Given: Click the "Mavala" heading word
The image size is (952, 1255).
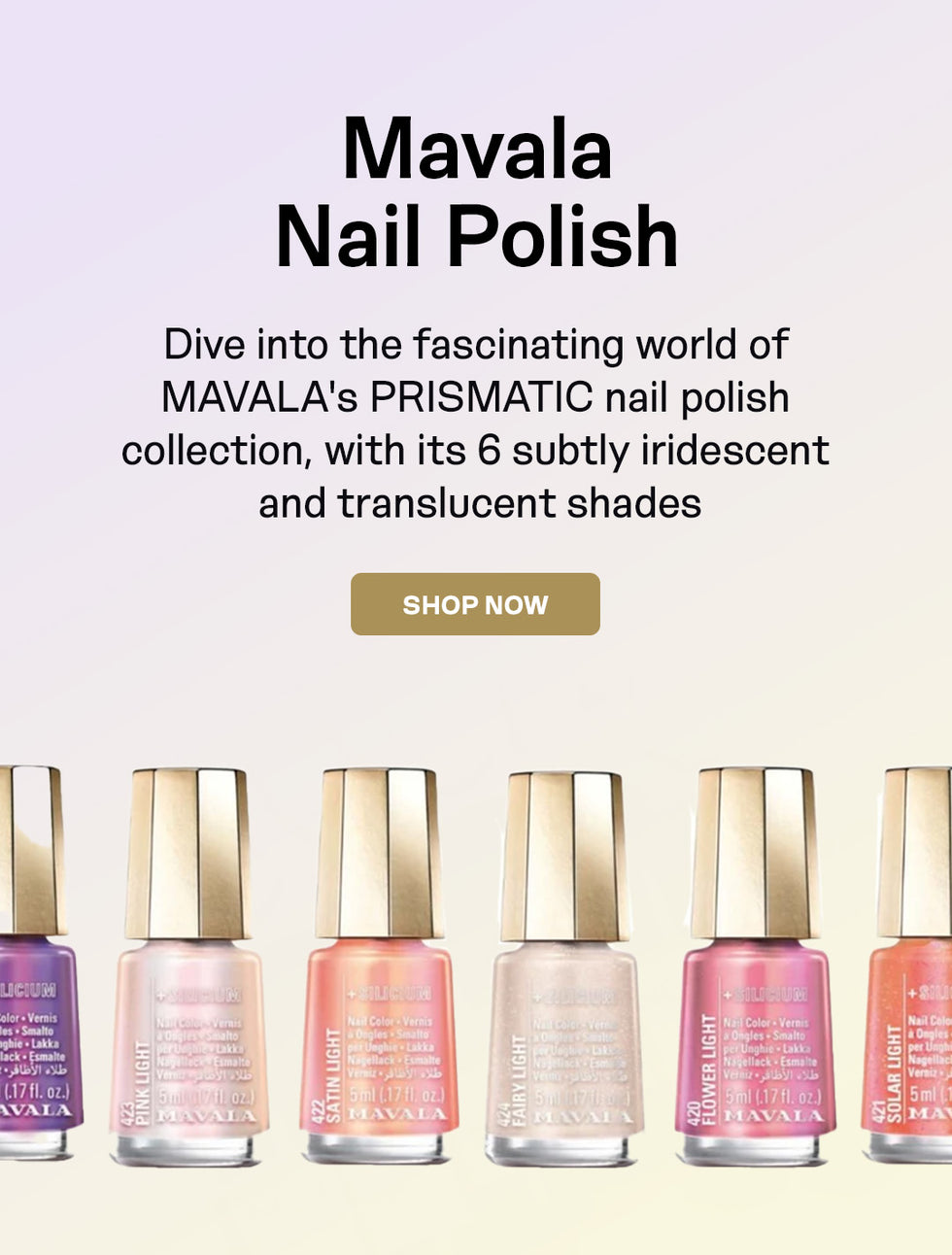Looking at the screenshot, I should pyautogui.click(x=477, y=151).
